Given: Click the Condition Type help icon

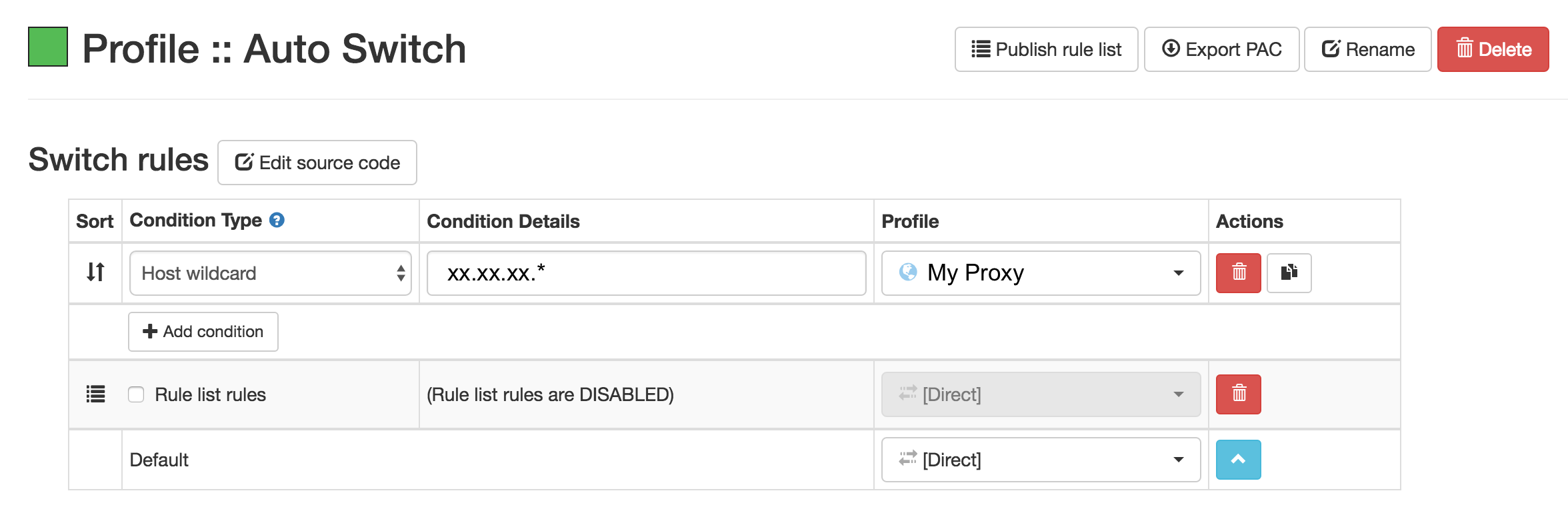Looking at the screenshot, I should 277,221.
